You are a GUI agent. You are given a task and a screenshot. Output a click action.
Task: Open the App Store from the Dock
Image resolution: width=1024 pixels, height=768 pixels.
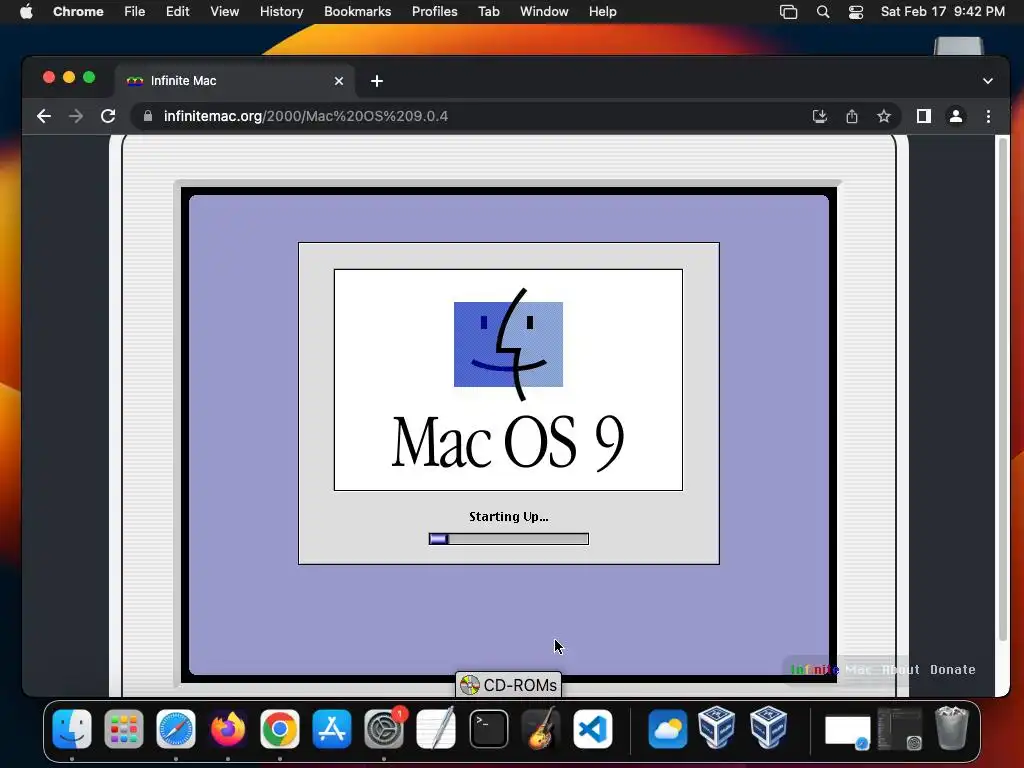point(332,729)
